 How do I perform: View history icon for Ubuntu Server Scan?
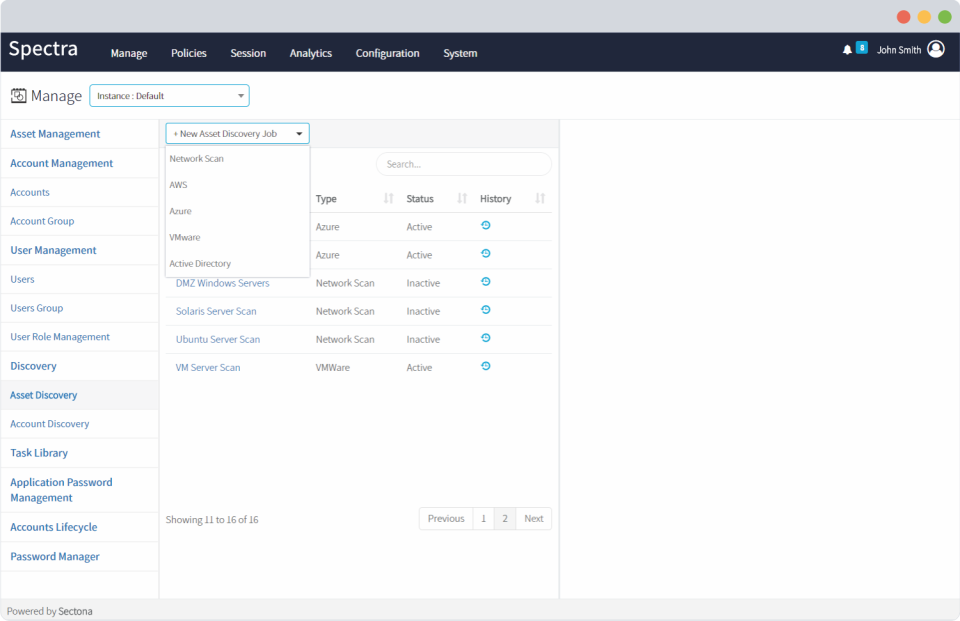pyautogui.click(x=486, y=338)
